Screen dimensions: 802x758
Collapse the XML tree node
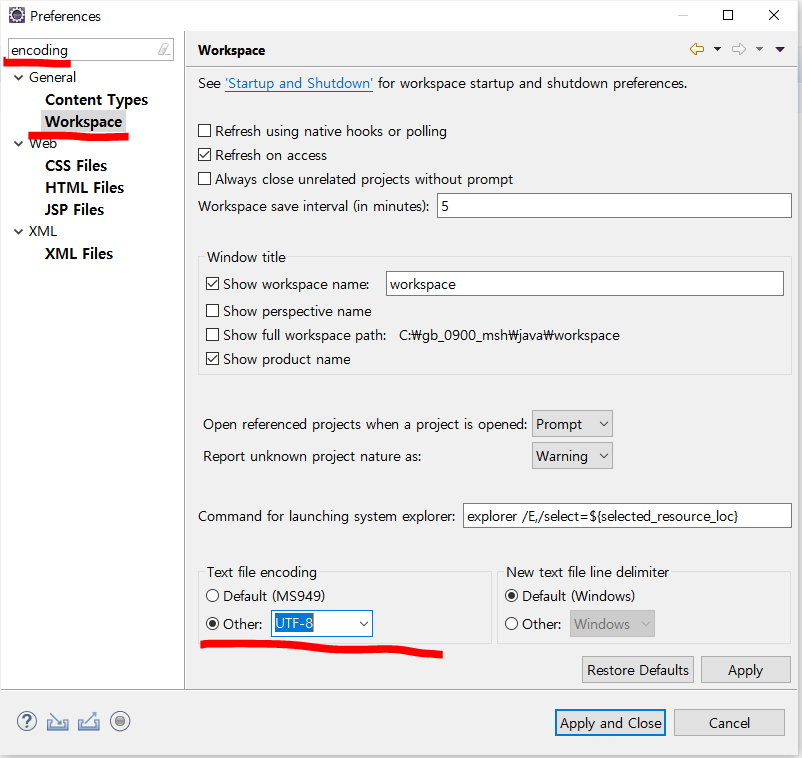coord(18,232)
